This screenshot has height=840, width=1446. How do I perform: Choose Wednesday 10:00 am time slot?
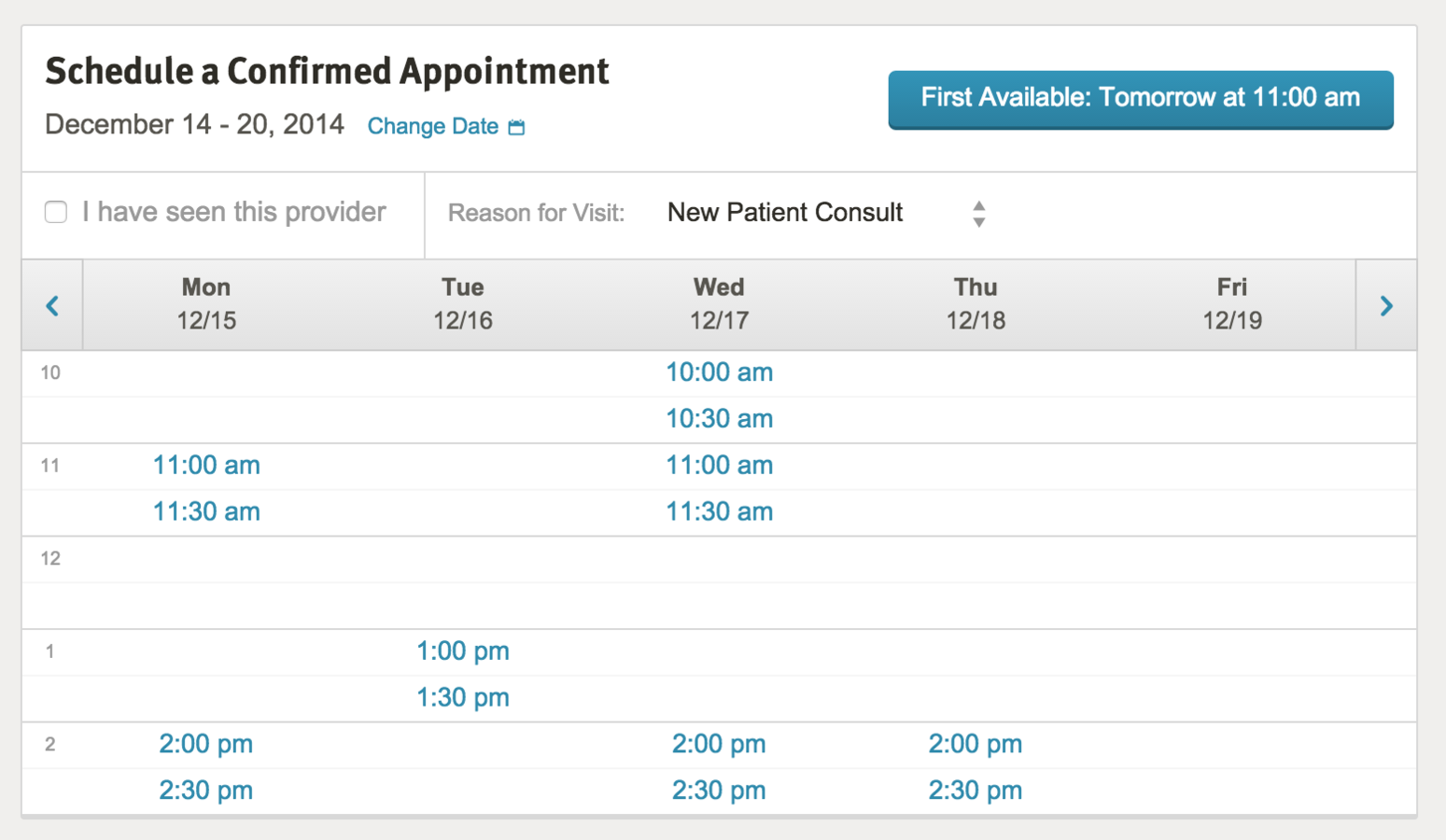click(x=719, y=372)
